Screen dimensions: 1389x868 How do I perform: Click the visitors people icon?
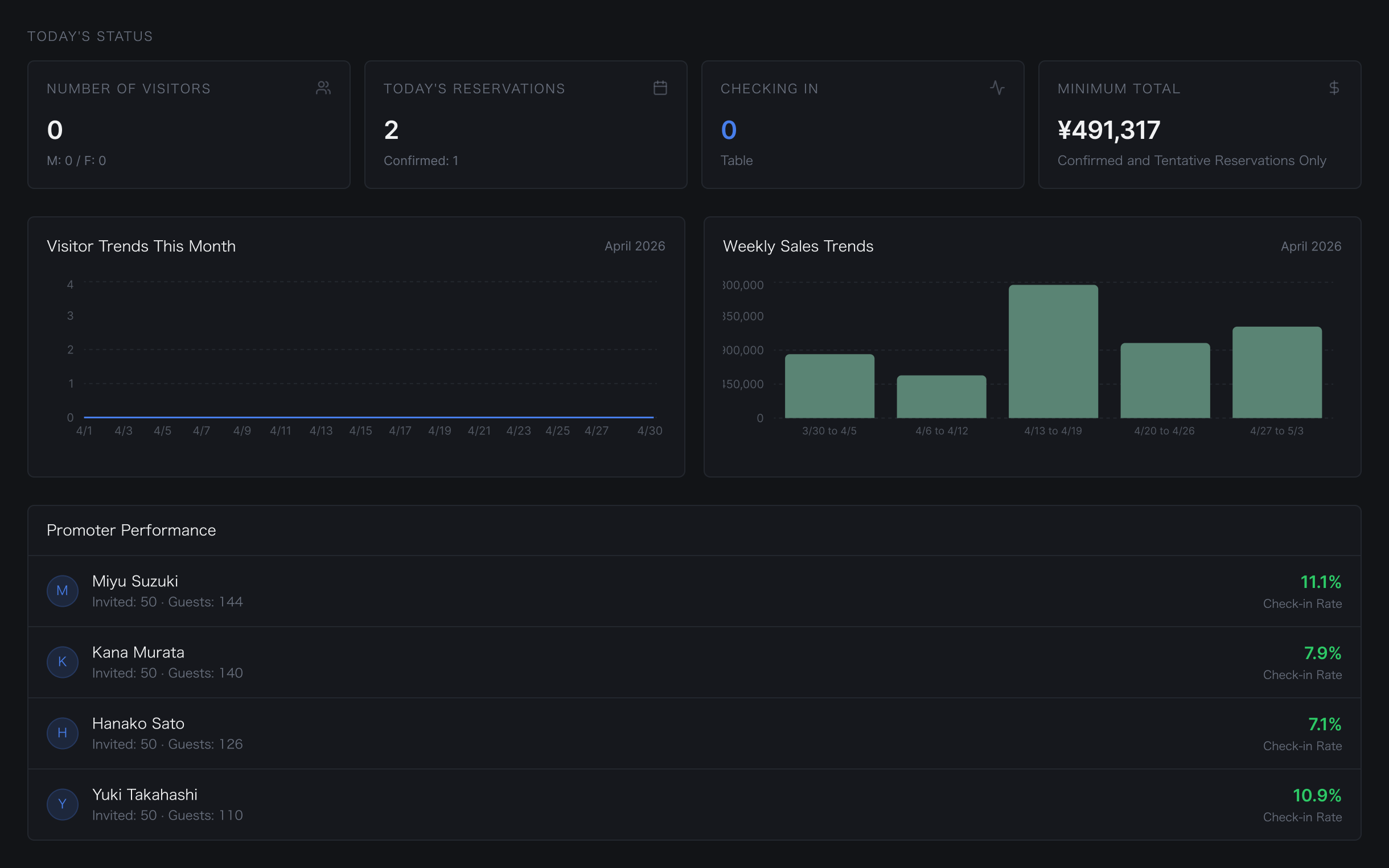(323, 88)
